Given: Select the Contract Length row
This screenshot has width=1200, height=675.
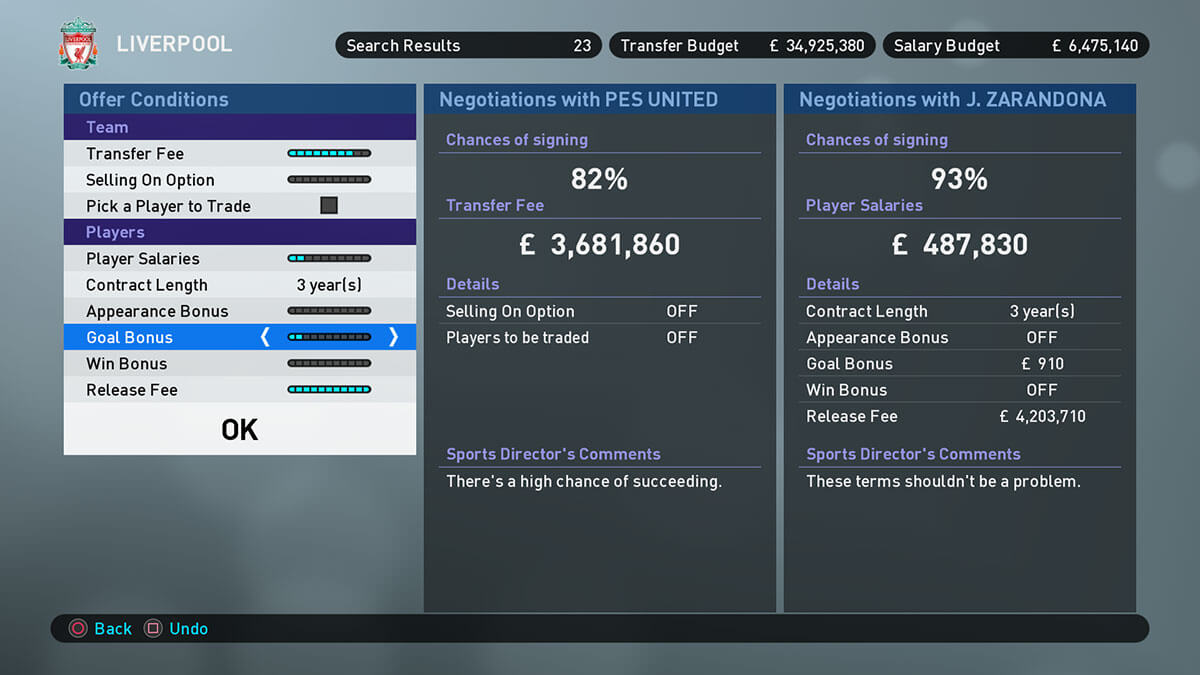Looking at the screenshot, I should coord(240,285).
